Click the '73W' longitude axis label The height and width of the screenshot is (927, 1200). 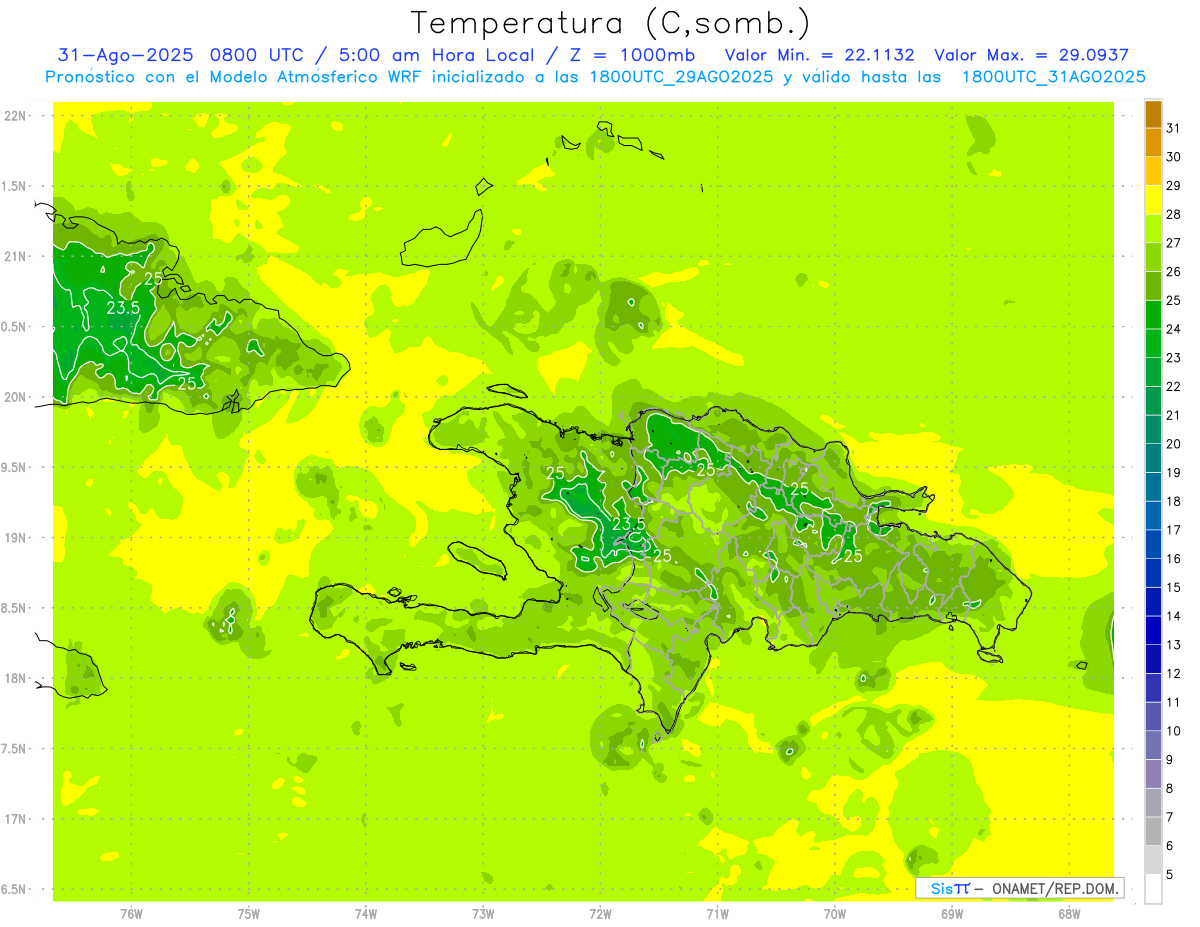[483, 914]
